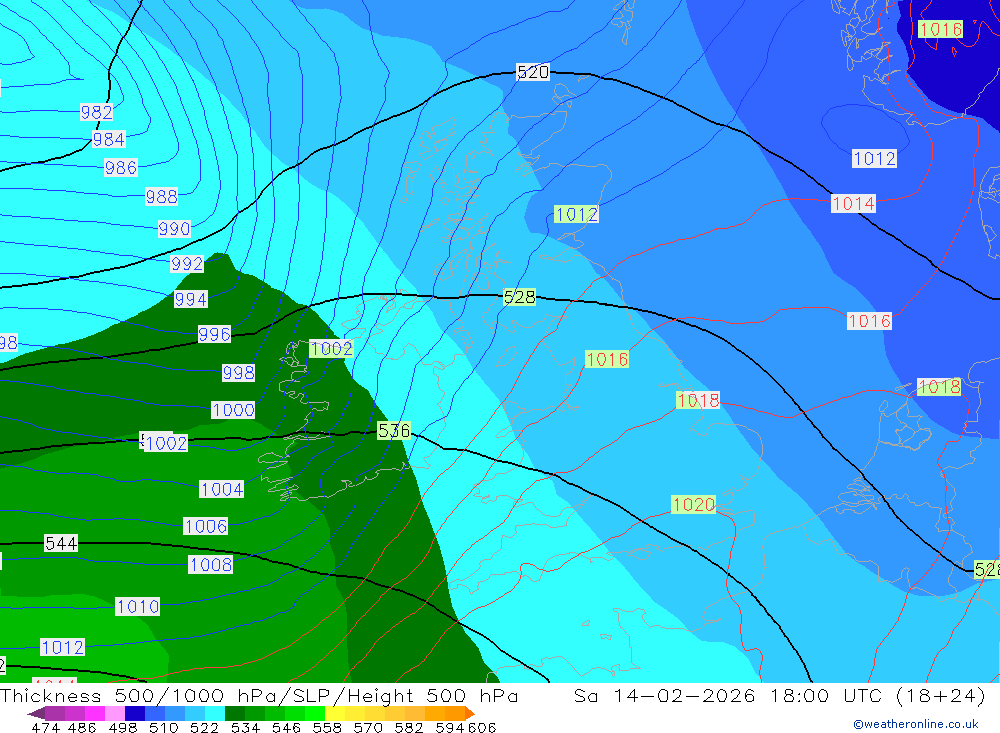Click the cyan legend swatch above 522

[215, 714]
